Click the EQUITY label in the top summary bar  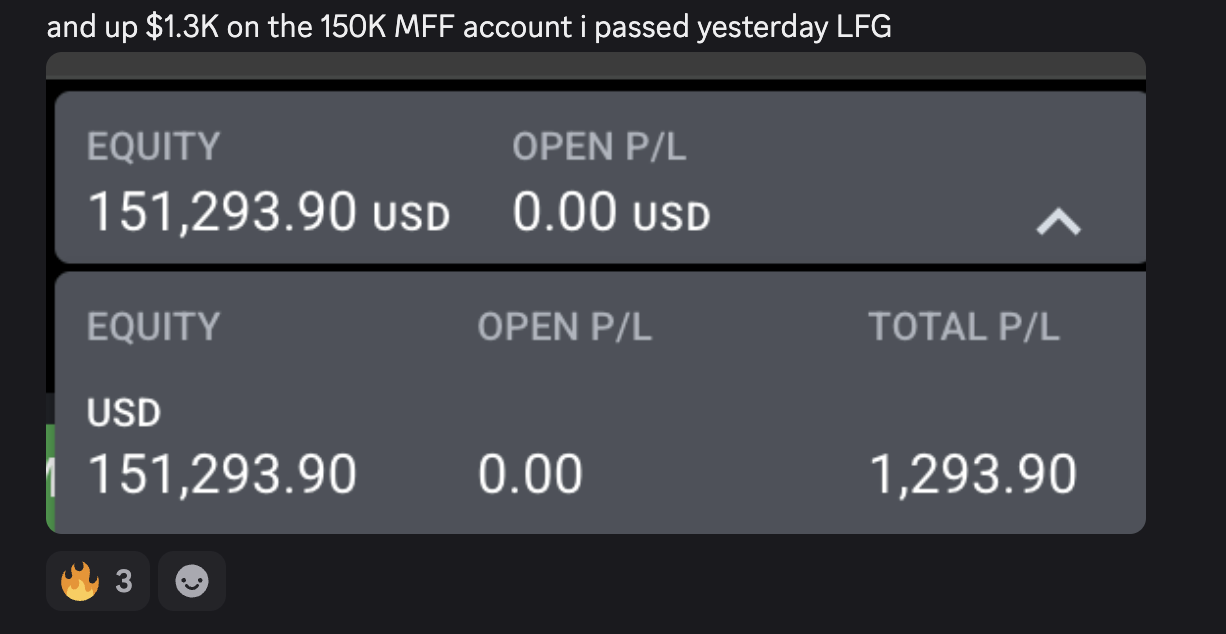pyautogui.click(x=153, y=147)
